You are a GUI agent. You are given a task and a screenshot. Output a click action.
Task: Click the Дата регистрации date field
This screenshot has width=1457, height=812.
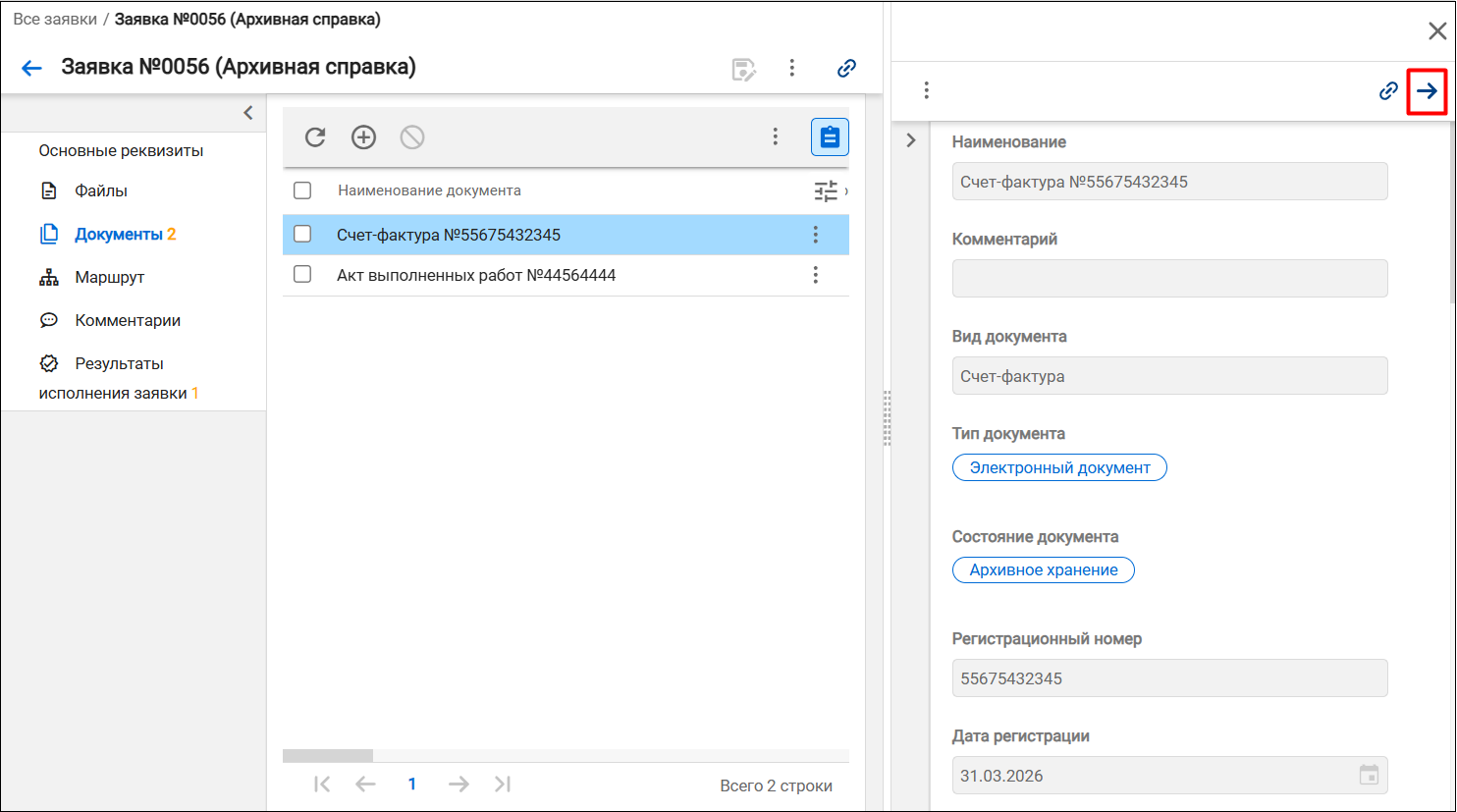(x=1169, y=776)
